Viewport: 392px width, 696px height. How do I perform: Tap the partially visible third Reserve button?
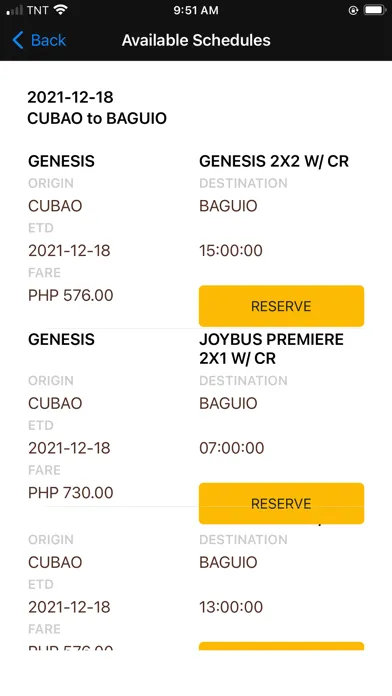coord(281,646)
